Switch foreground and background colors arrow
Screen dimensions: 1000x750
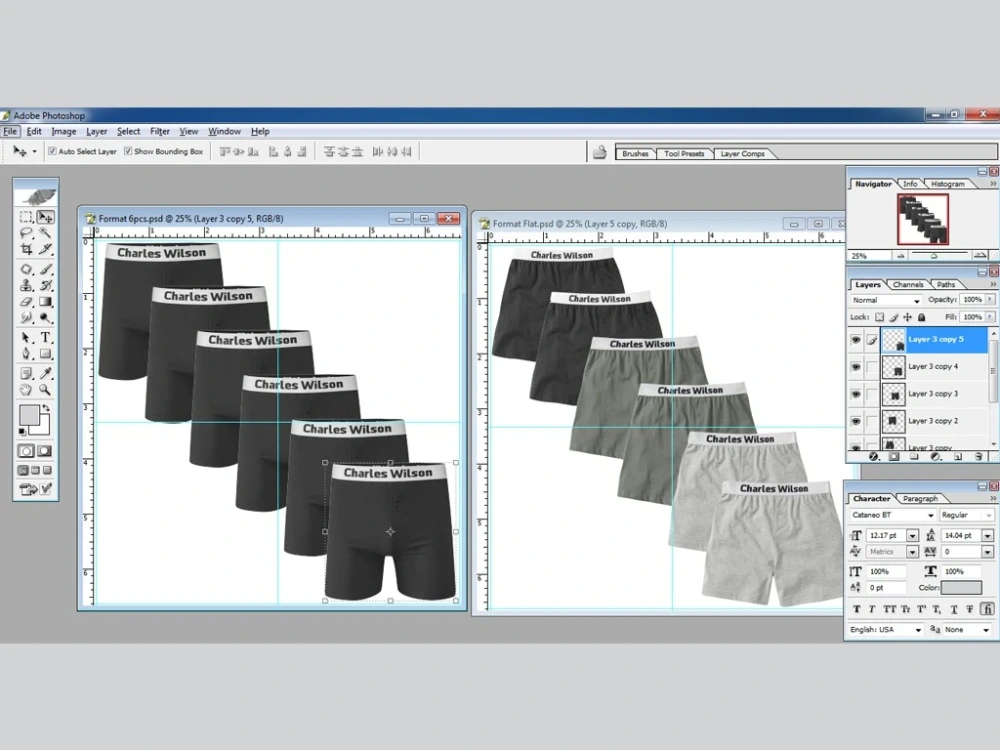(46, 408)
